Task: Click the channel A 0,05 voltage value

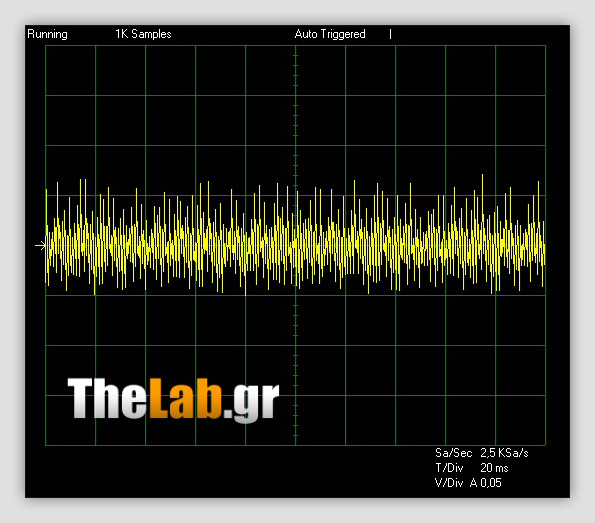Action: pyautogui.click(x=486, y=483)
